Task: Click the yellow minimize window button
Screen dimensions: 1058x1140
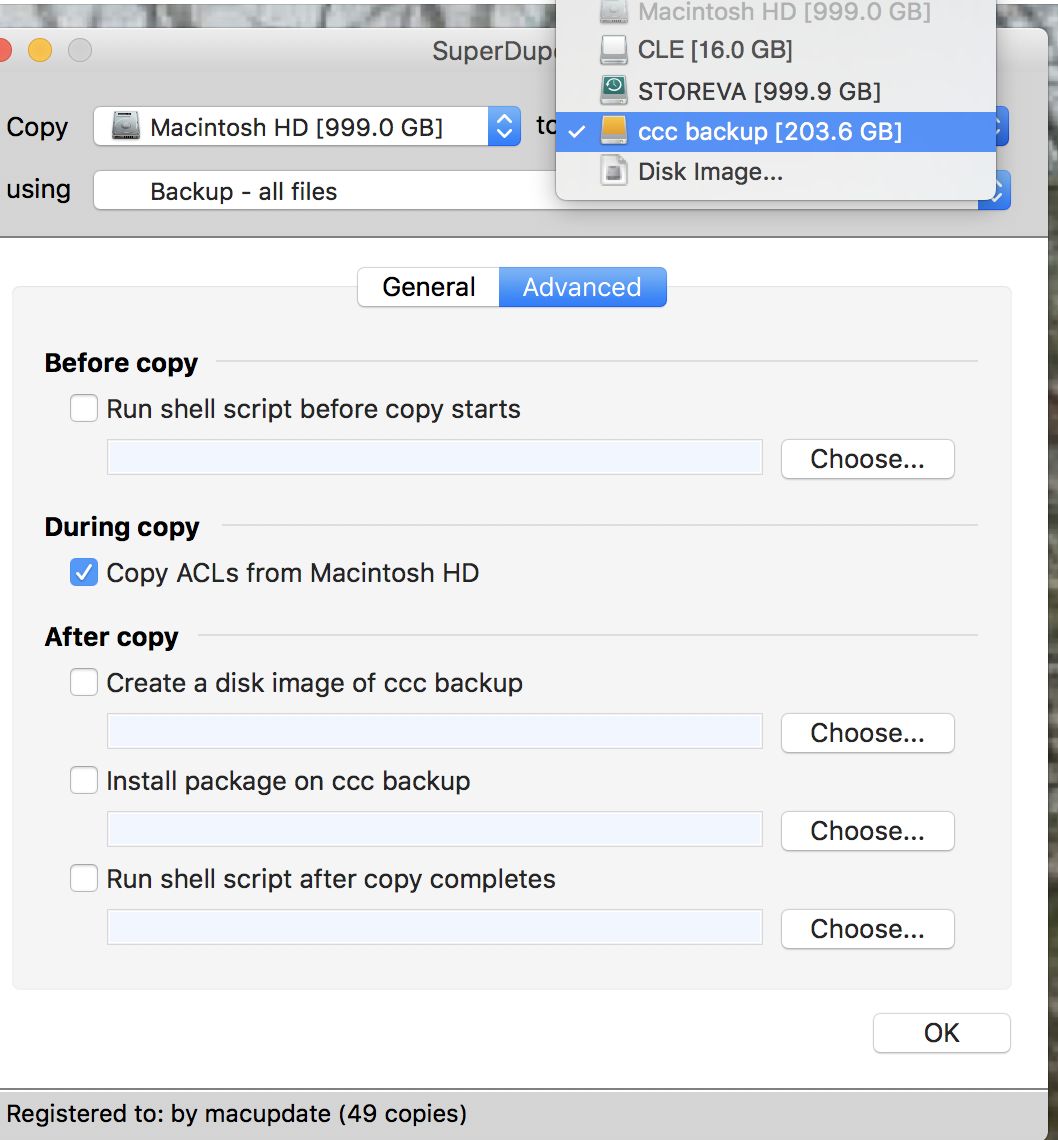Action: [x=40, y=50]
